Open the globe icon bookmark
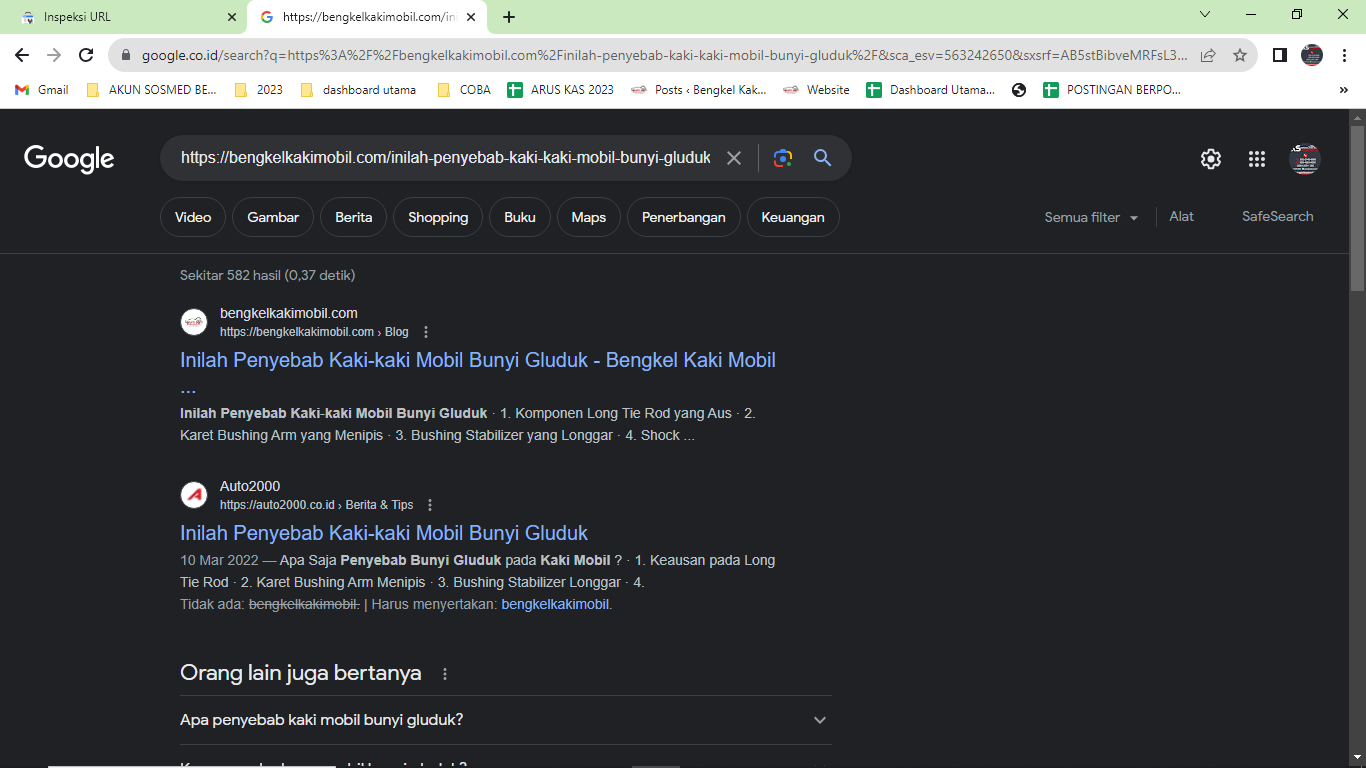The image size is (1366, 768). coord(1019,90)
